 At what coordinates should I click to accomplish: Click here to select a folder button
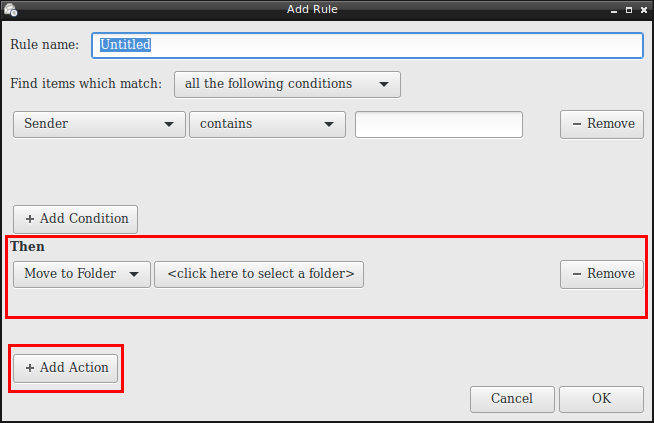[259, 274]
